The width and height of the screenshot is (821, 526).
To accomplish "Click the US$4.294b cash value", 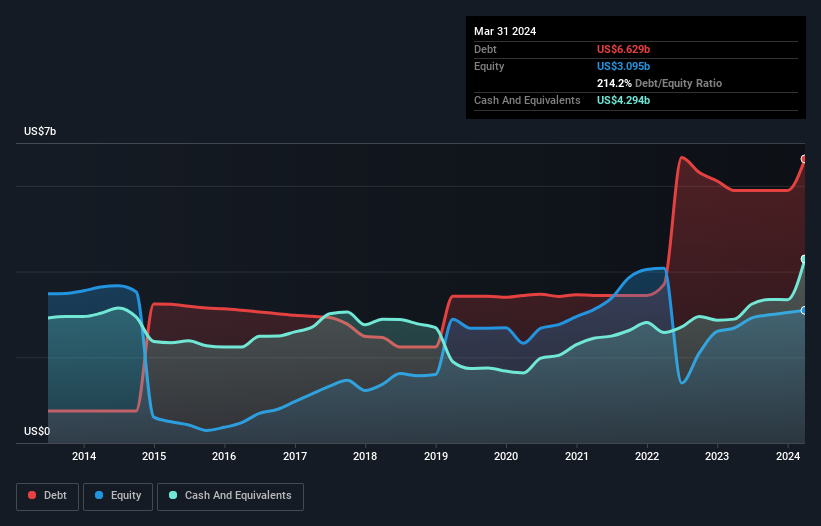I will pyautogui.click(x=623, y=100).
